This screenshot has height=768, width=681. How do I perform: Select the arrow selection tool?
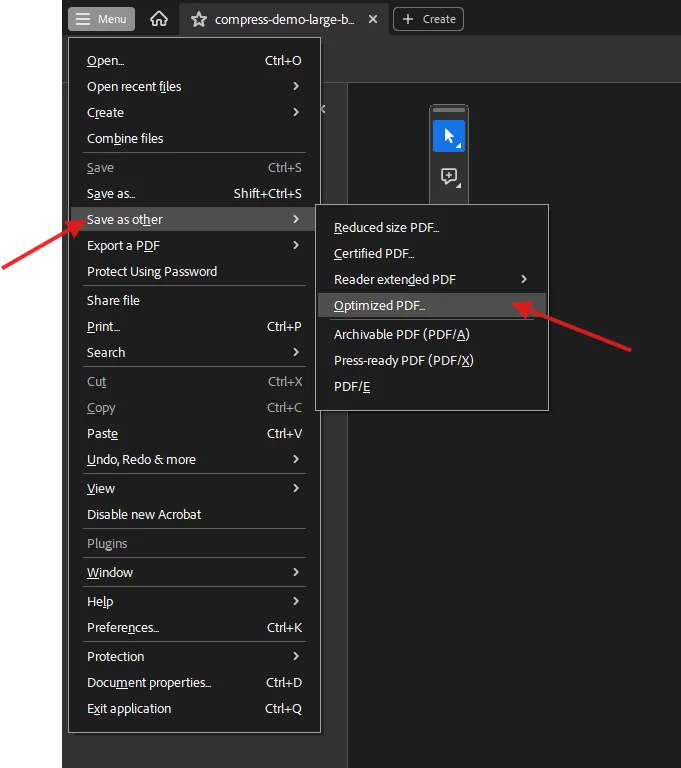[449, 136]
